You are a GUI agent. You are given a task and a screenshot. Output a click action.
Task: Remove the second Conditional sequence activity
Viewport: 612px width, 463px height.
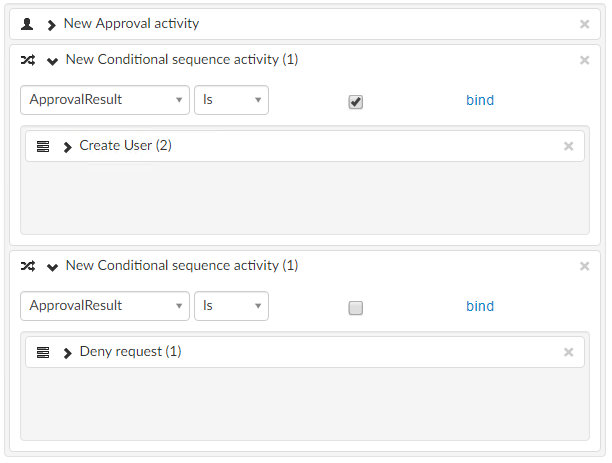(x=585, y=266)
